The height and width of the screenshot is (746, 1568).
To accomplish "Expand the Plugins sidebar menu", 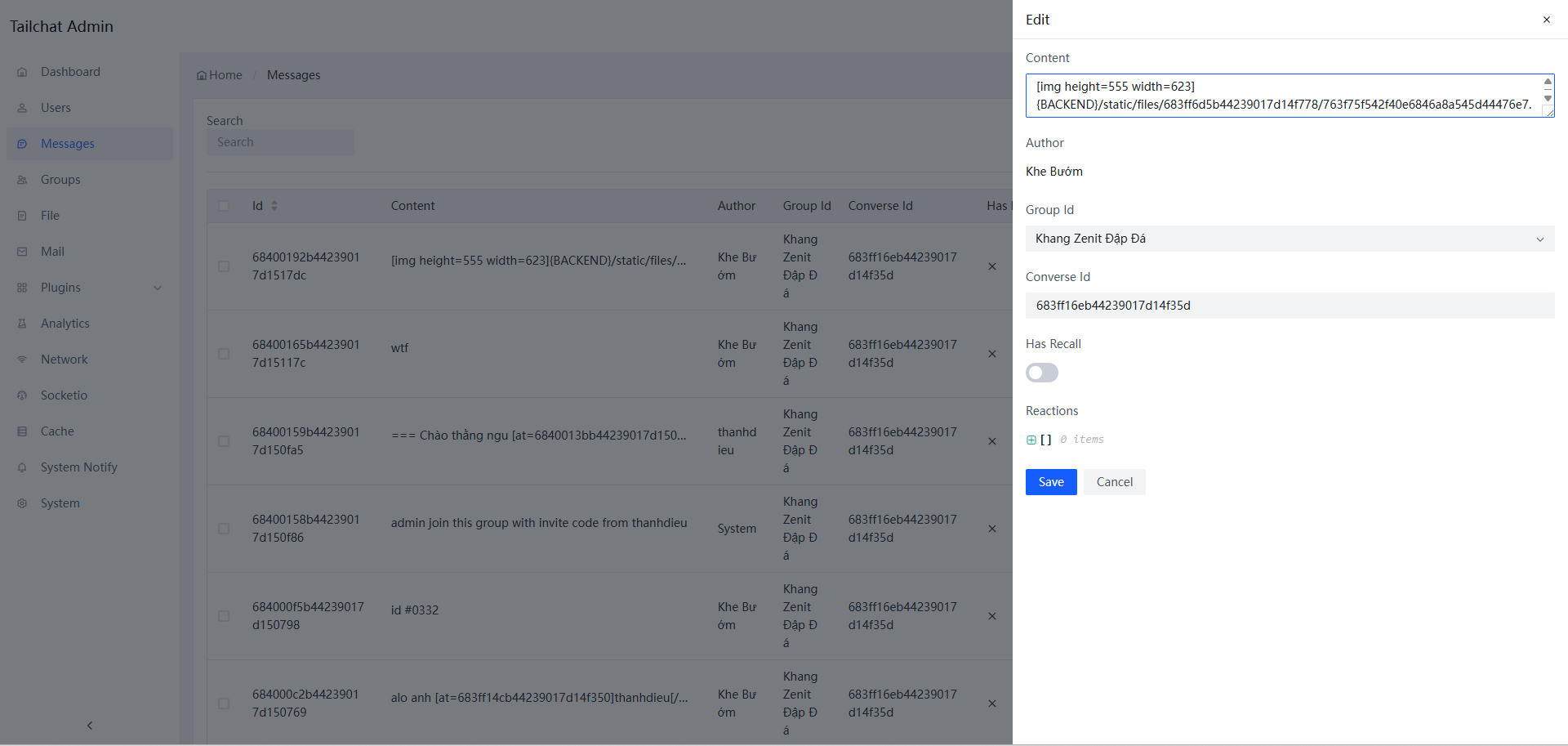I will 60,287.
